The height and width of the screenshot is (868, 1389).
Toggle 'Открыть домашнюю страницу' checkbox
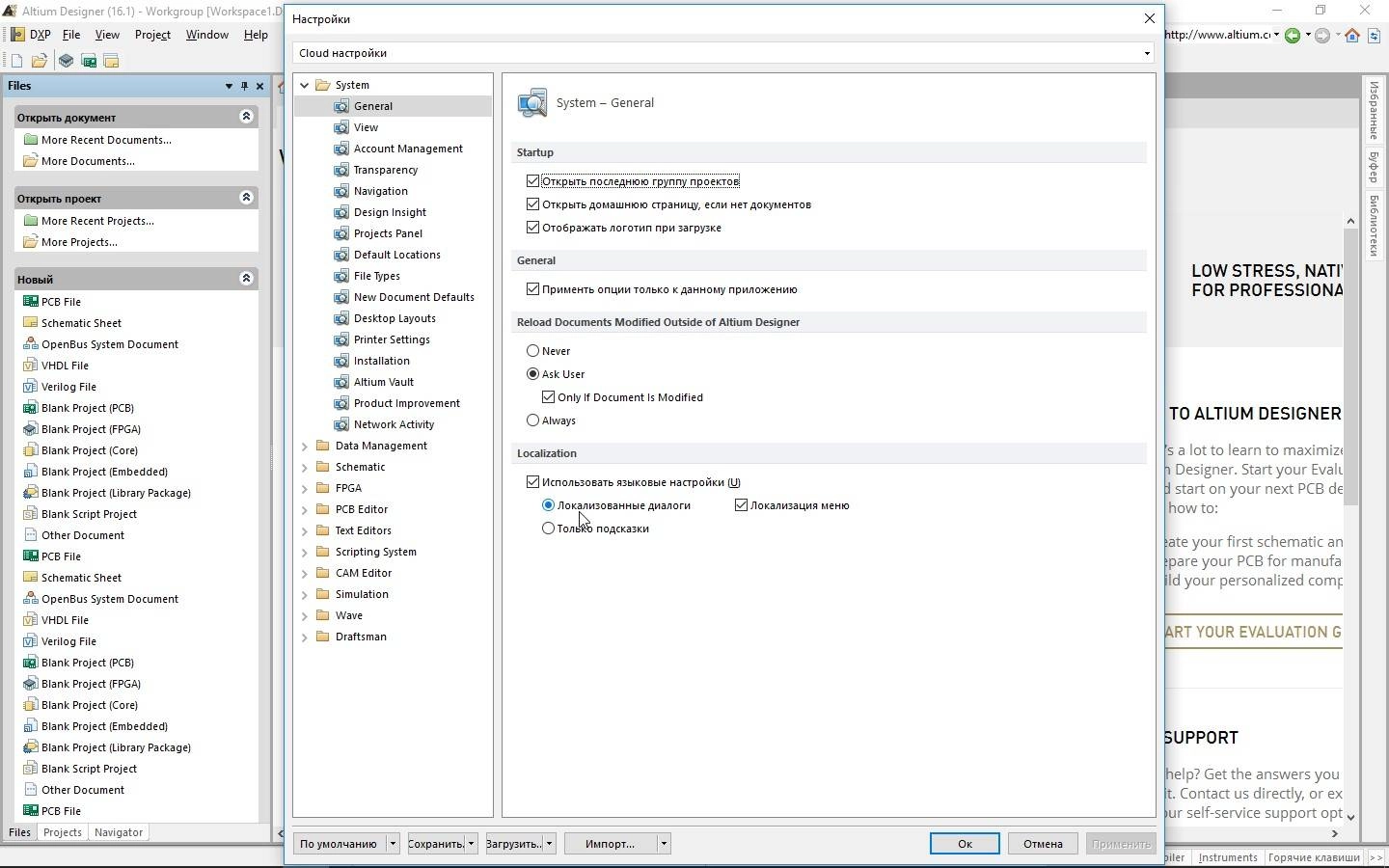pos(532,204)
